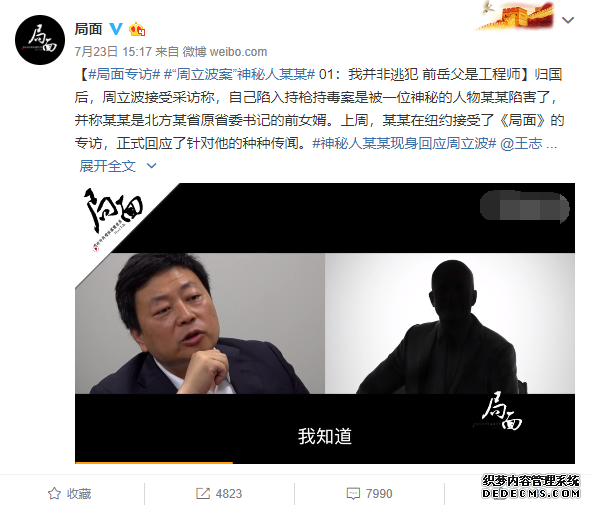Click the blue verified V badge
Screen dimensions: 591x508
(x=116, y=29)
